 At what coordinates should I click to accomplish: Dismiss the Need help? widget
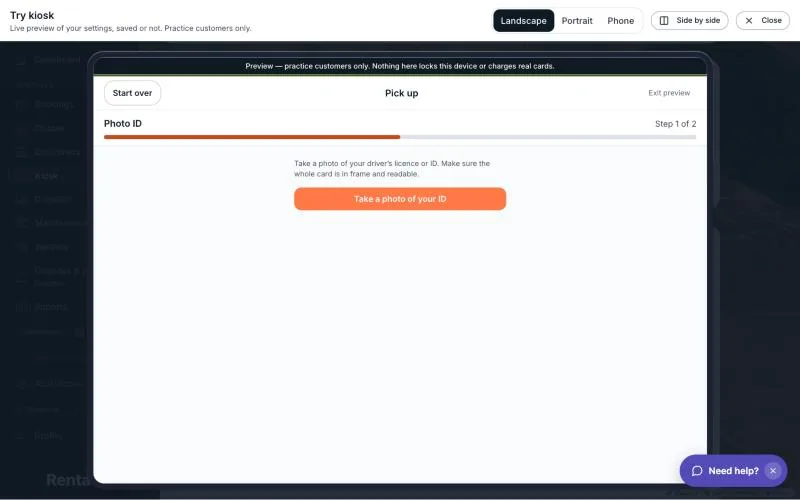pos(773,471)
